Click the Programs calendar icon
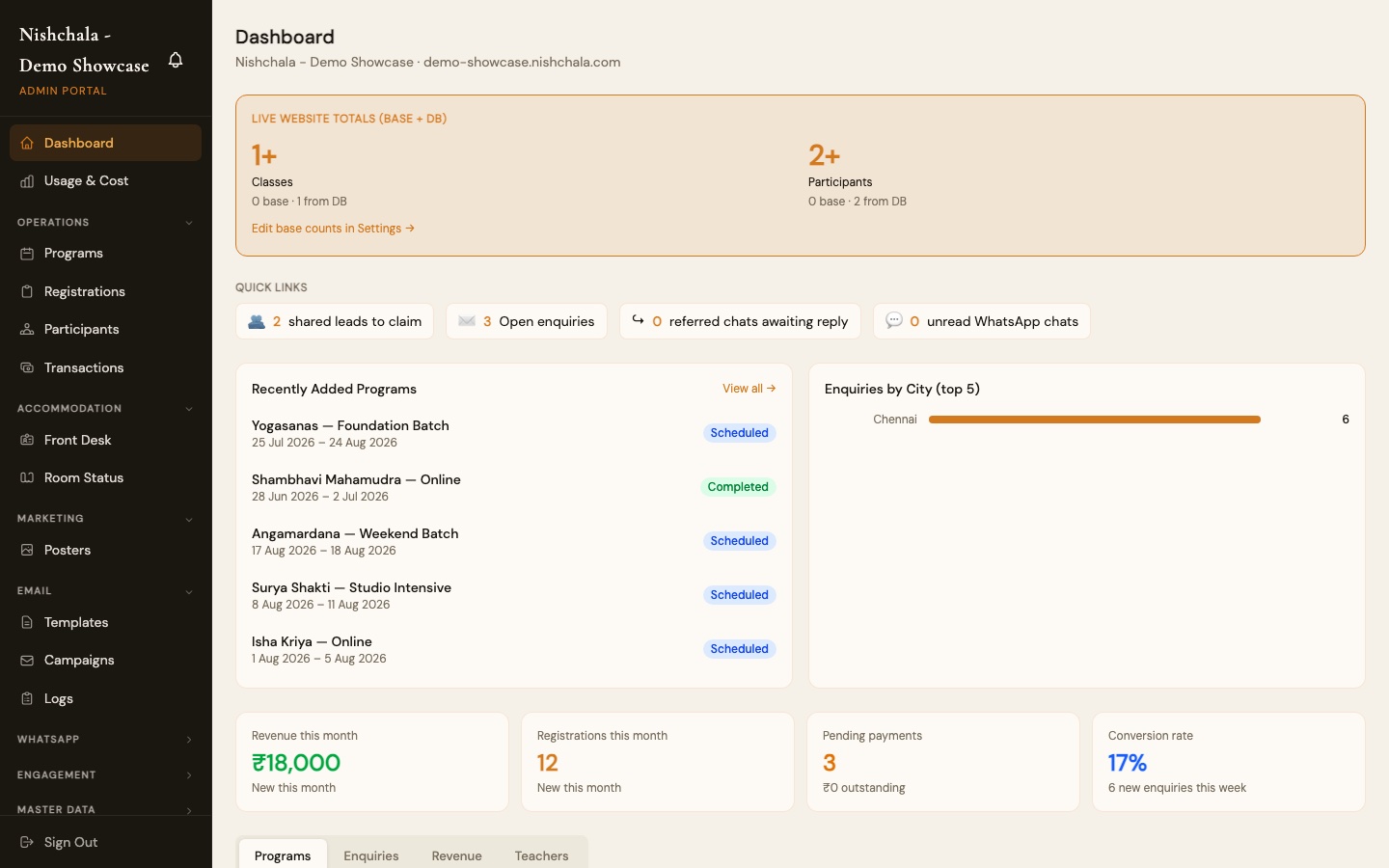The height and width of the screenshot is (868, 1389). click(x=27, y=254)
